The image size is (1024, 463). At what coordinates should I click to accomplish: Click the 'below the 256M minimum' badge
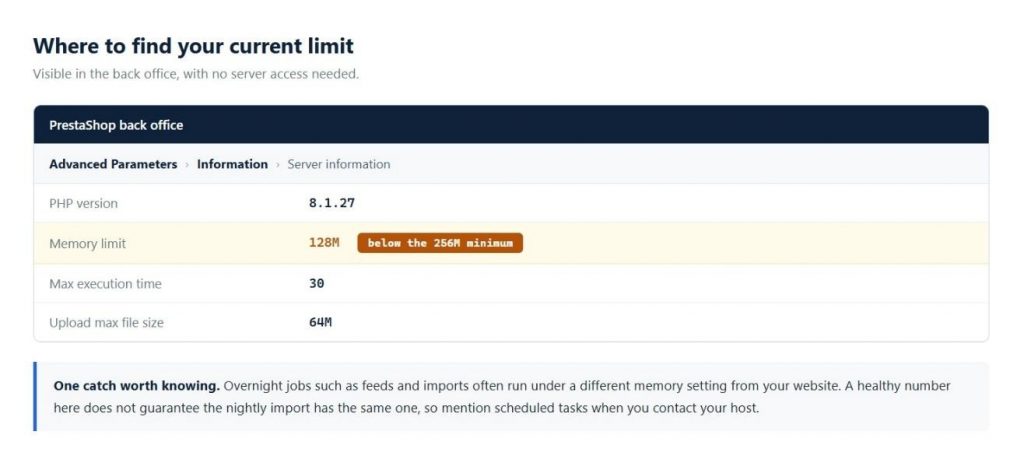click(x=440, y=243)
